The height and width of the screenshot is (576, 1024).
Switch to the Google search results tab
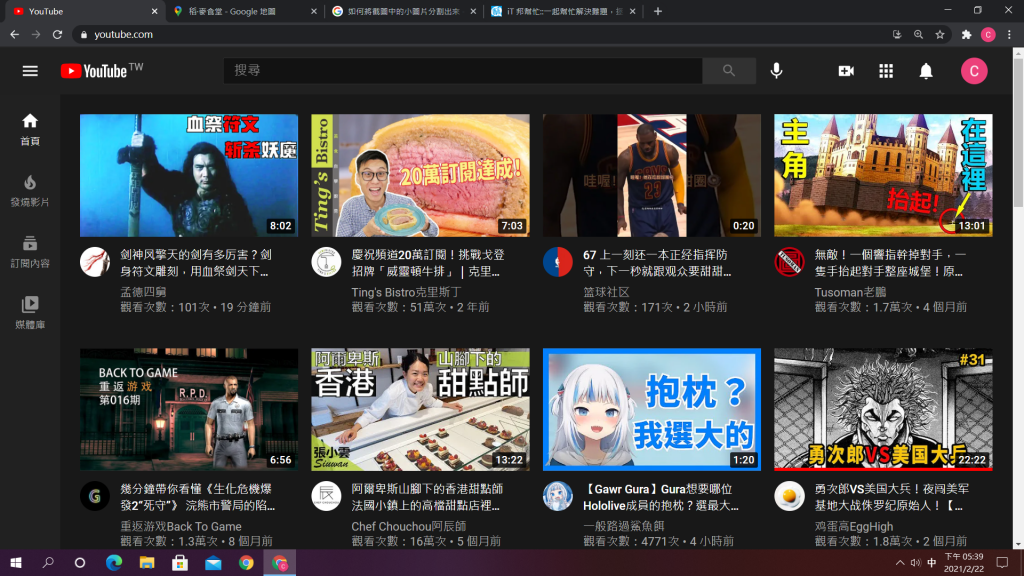404,11
